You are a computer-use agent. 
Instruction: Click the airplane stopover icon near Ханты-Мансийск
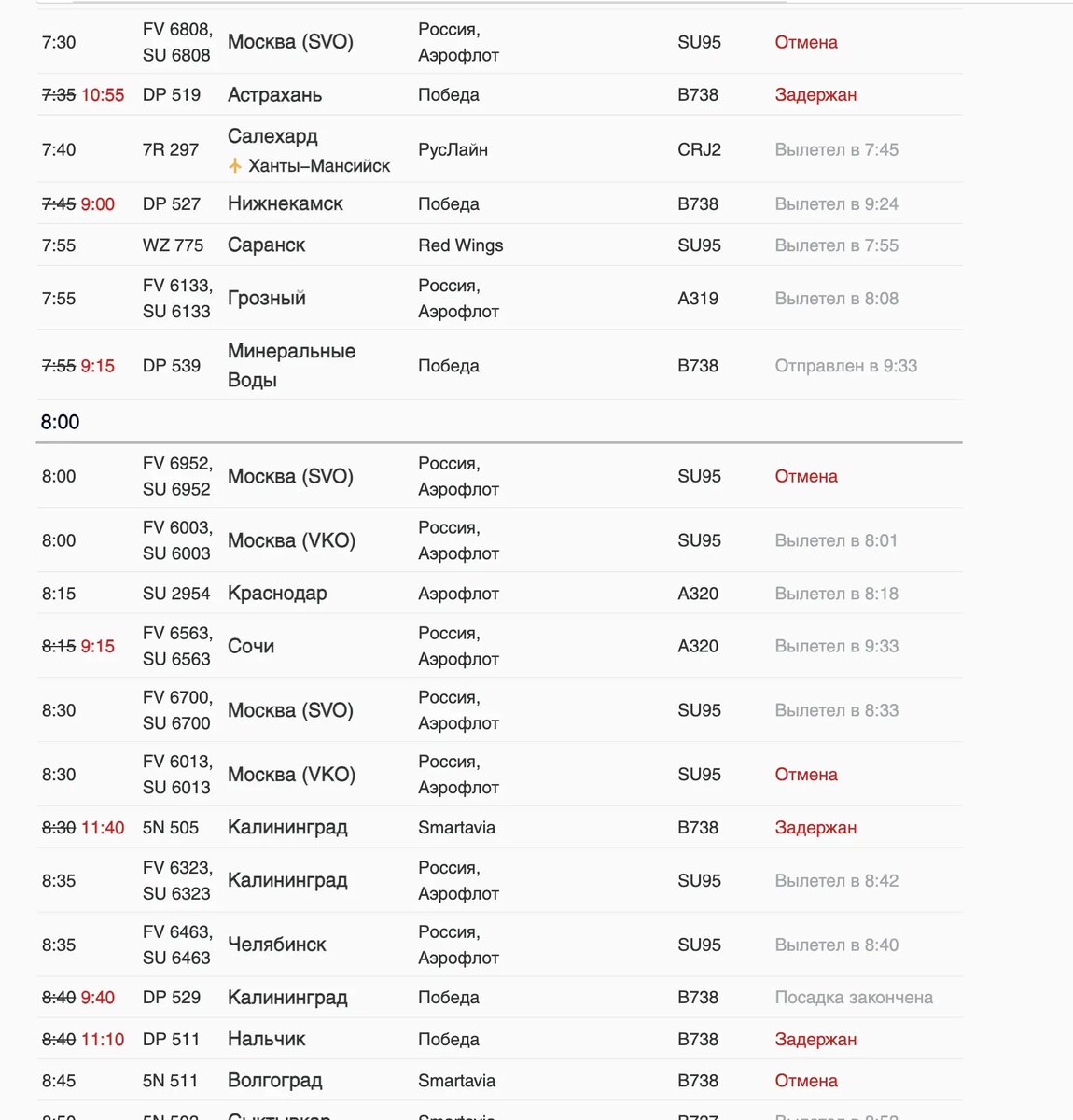click(x=235, y=166)
